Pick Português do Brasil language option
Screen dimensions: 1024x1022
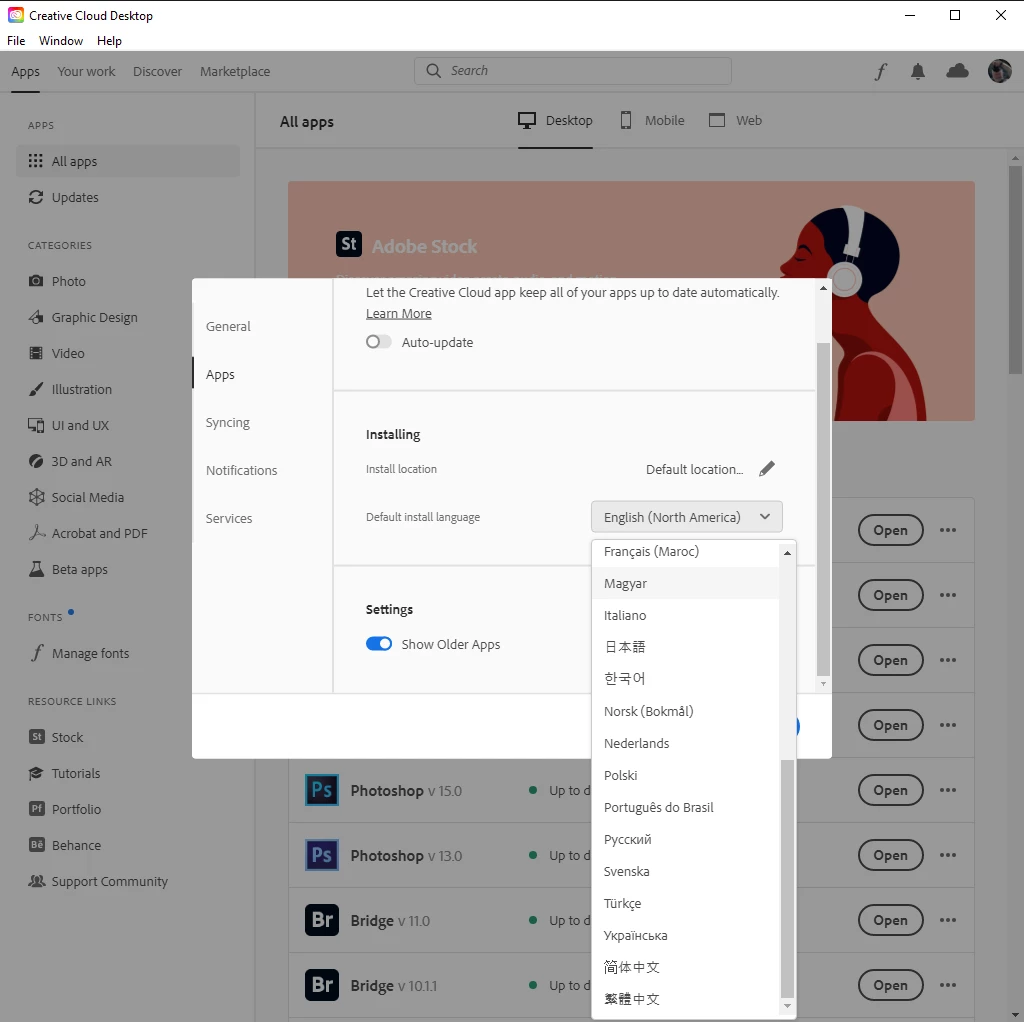686,807
